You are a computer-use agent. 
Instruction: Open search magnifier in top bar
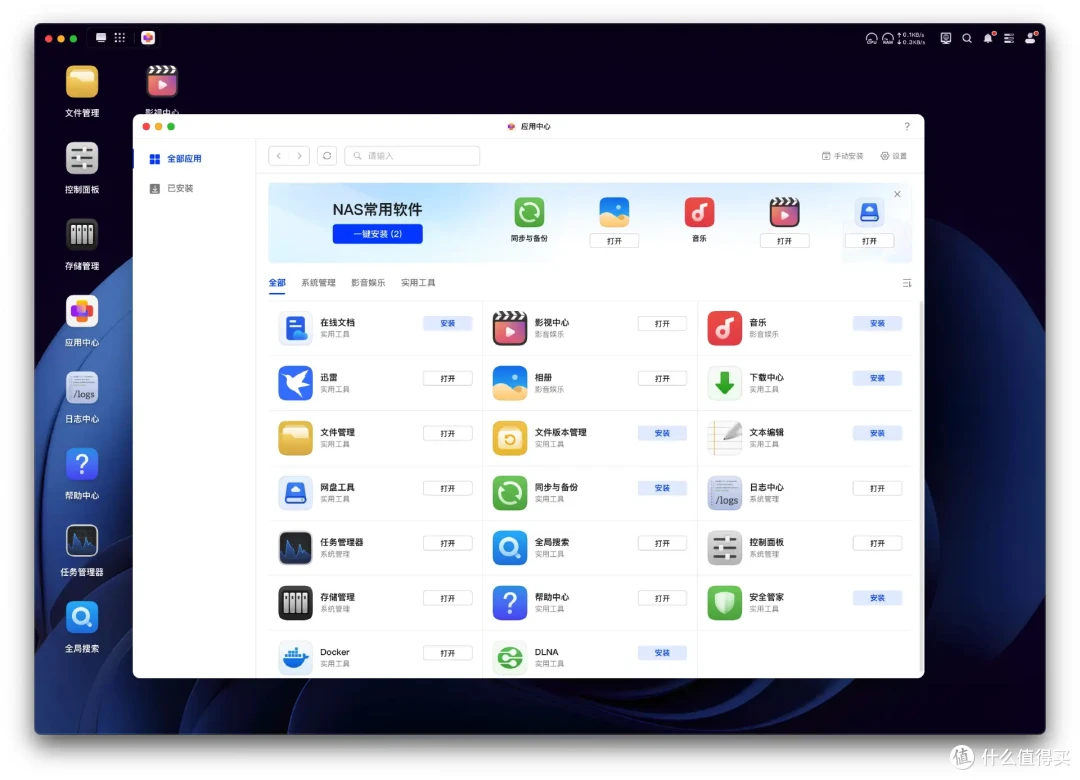pos(967,39)
